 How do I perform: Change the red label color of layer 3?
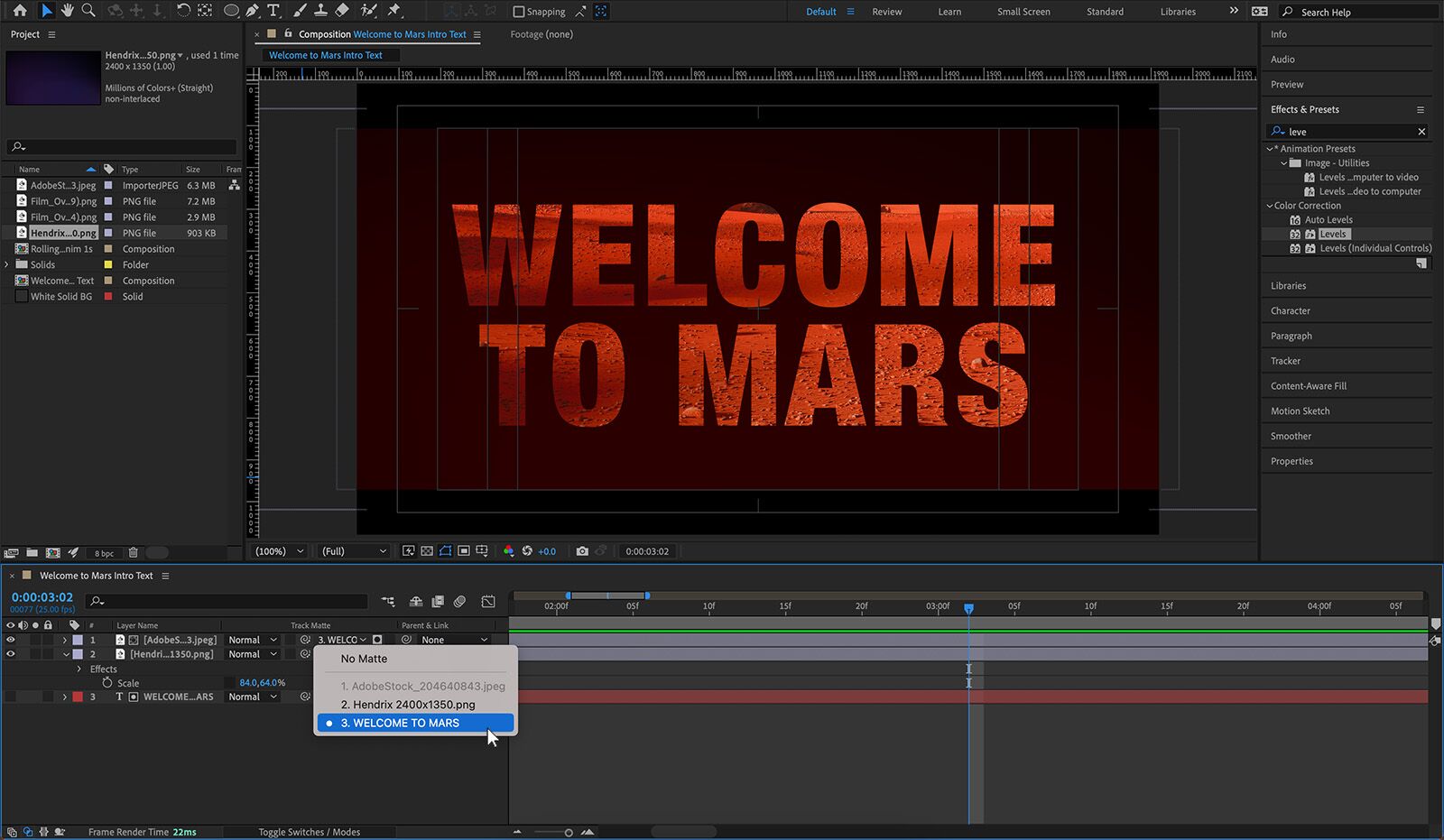click(x=77, y=696)
